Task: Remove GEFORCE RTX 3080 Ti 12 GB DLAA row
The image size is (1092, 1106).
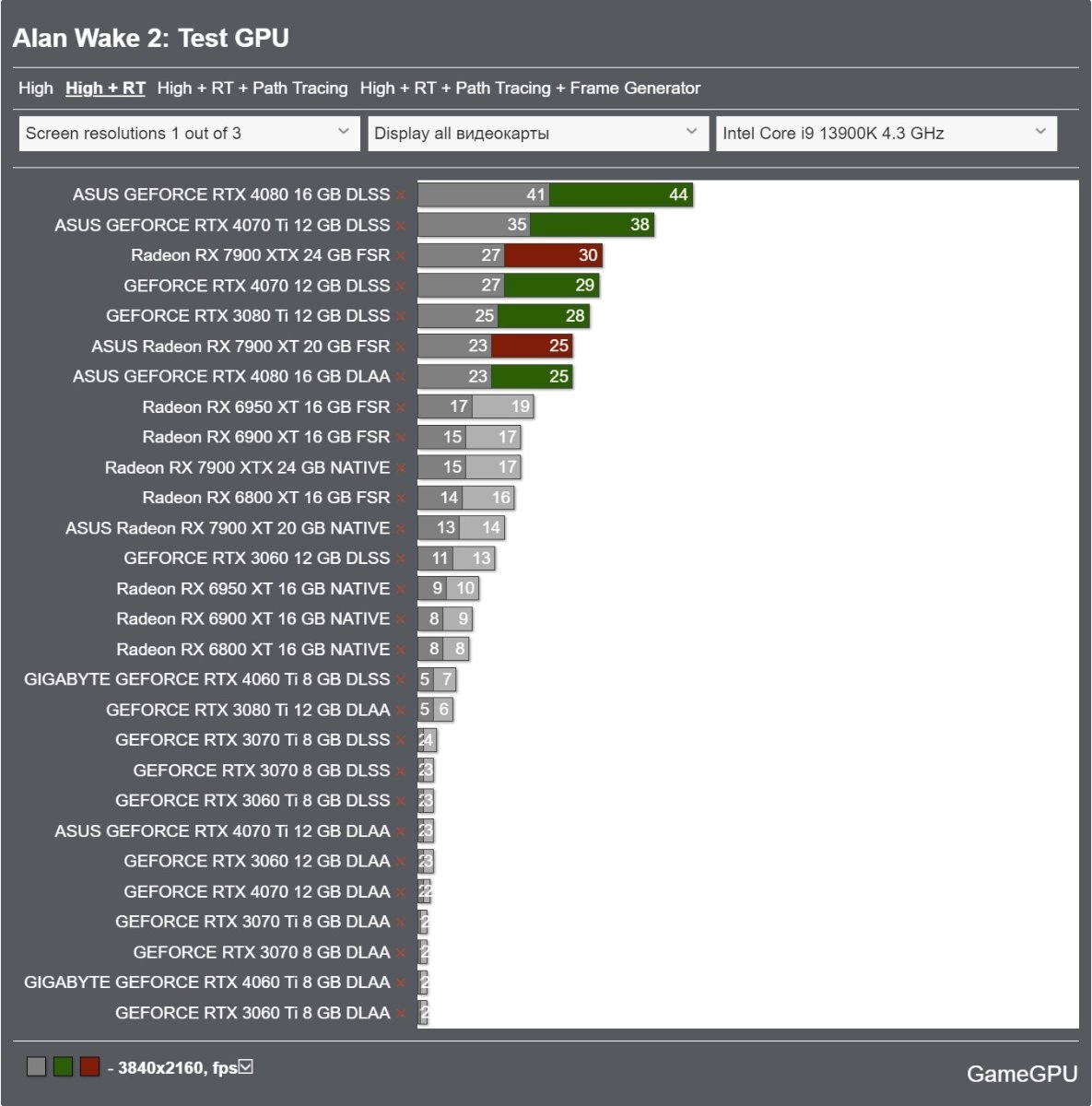Action: pyautogui.click(x=402, y=711)
